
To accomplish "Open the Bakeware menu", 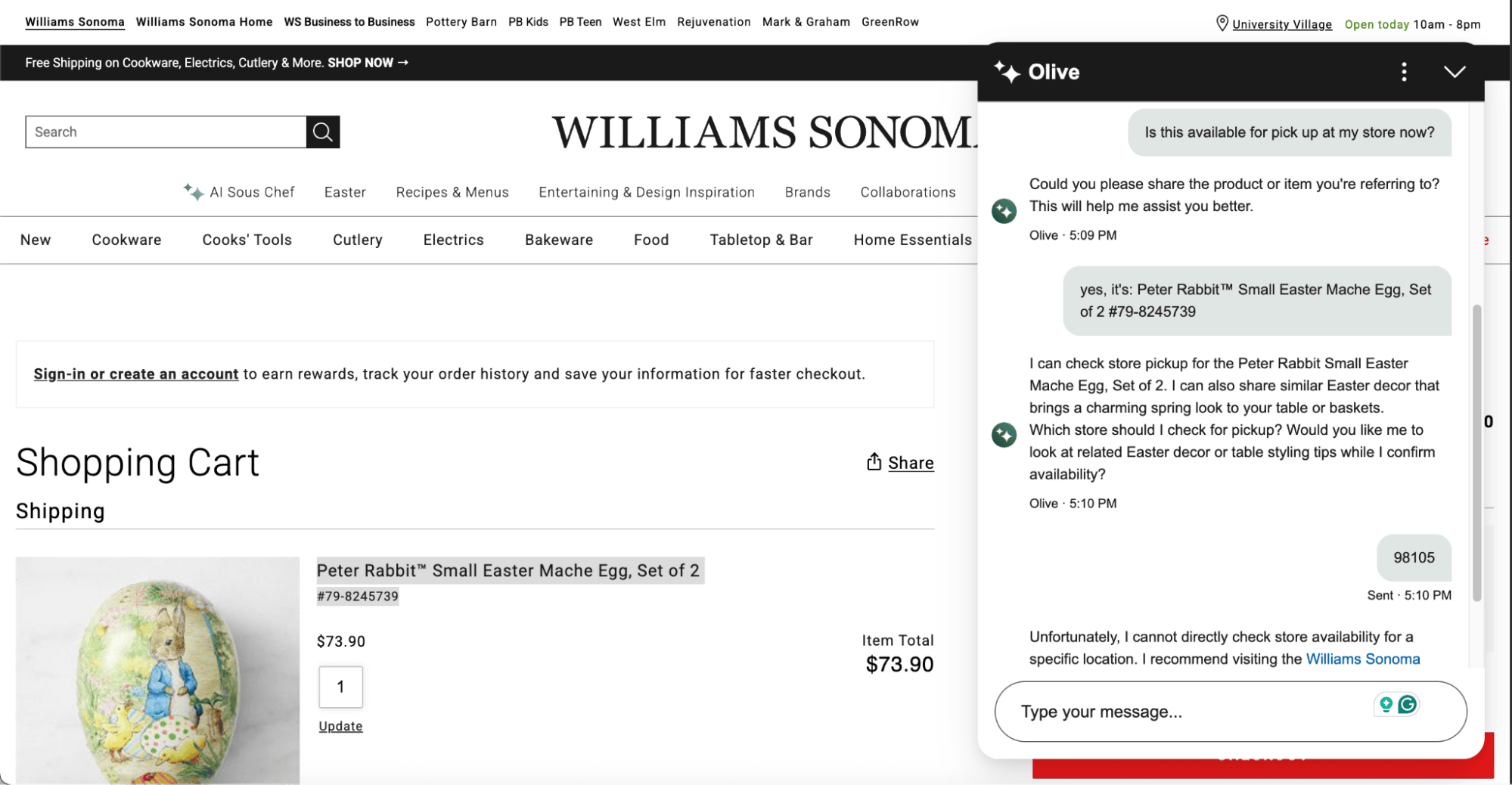I will pyautogui.click(x=559, y=240).
